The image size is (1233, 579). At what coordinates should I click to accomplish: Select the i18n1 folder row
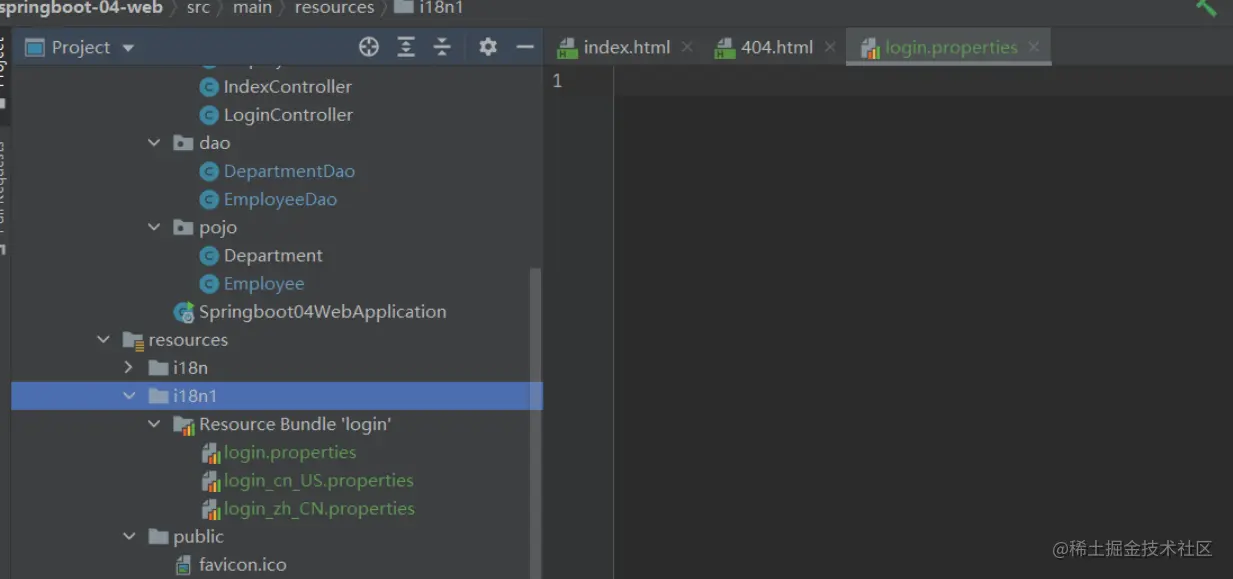(277, 396)
